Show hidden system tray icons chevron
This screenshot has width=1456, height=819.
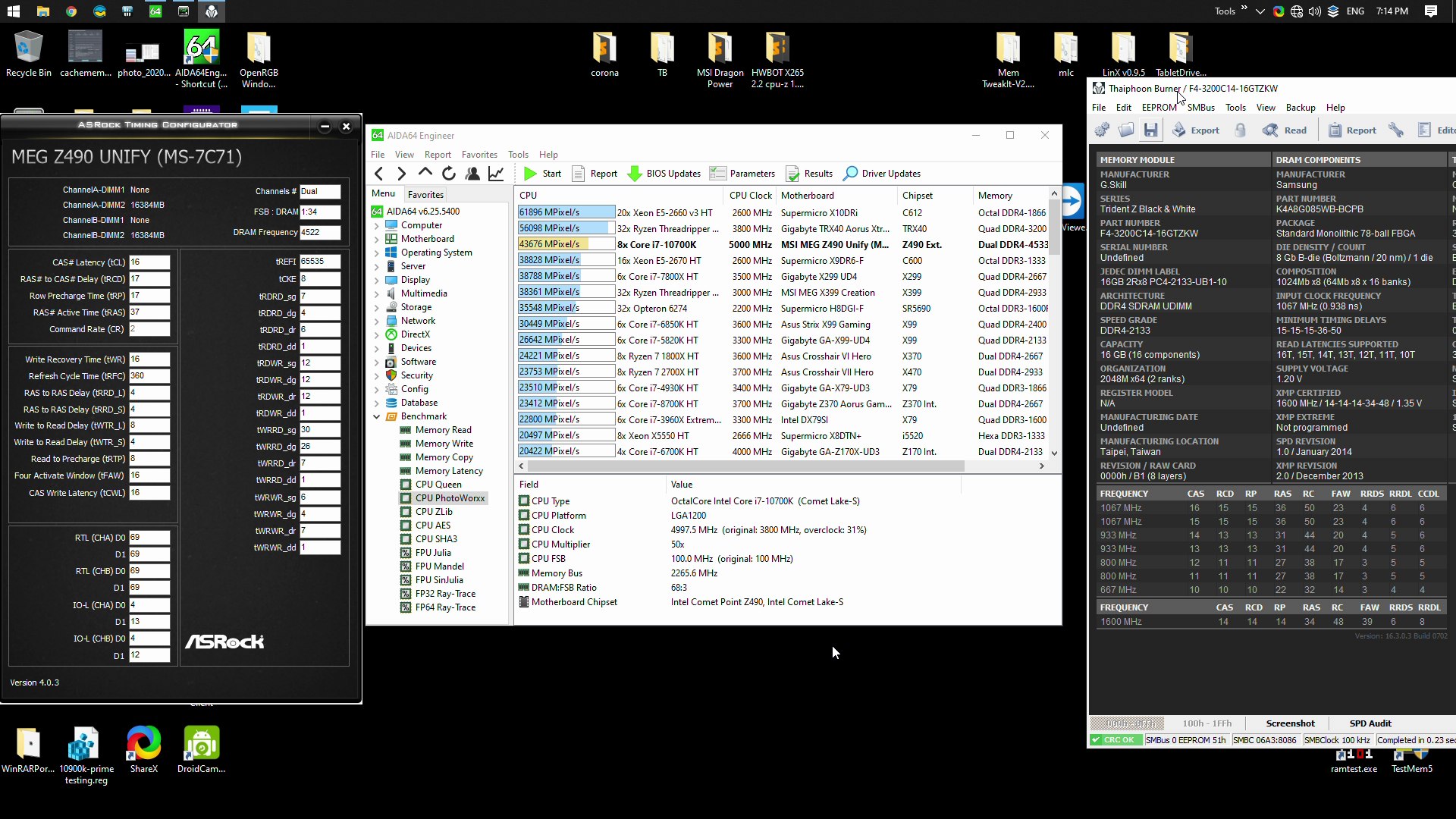pyautogui.click(x=1260, y=11)
